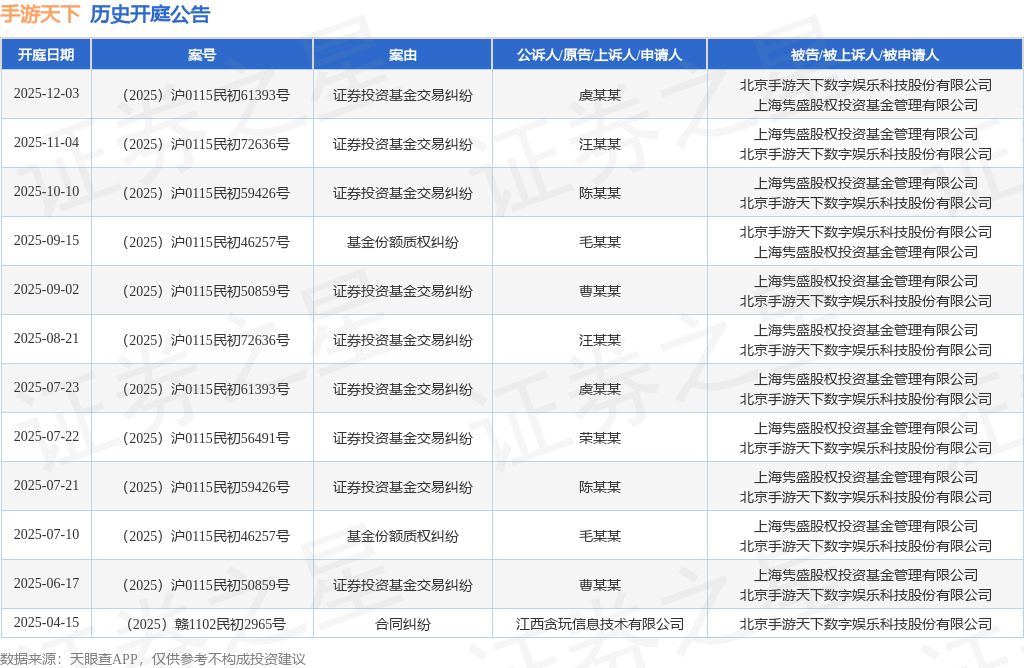Click 证券投资基金交易纠纷 in the 2025-07-22 row
Screen dimensions: 1024x668
pos(403,438)
